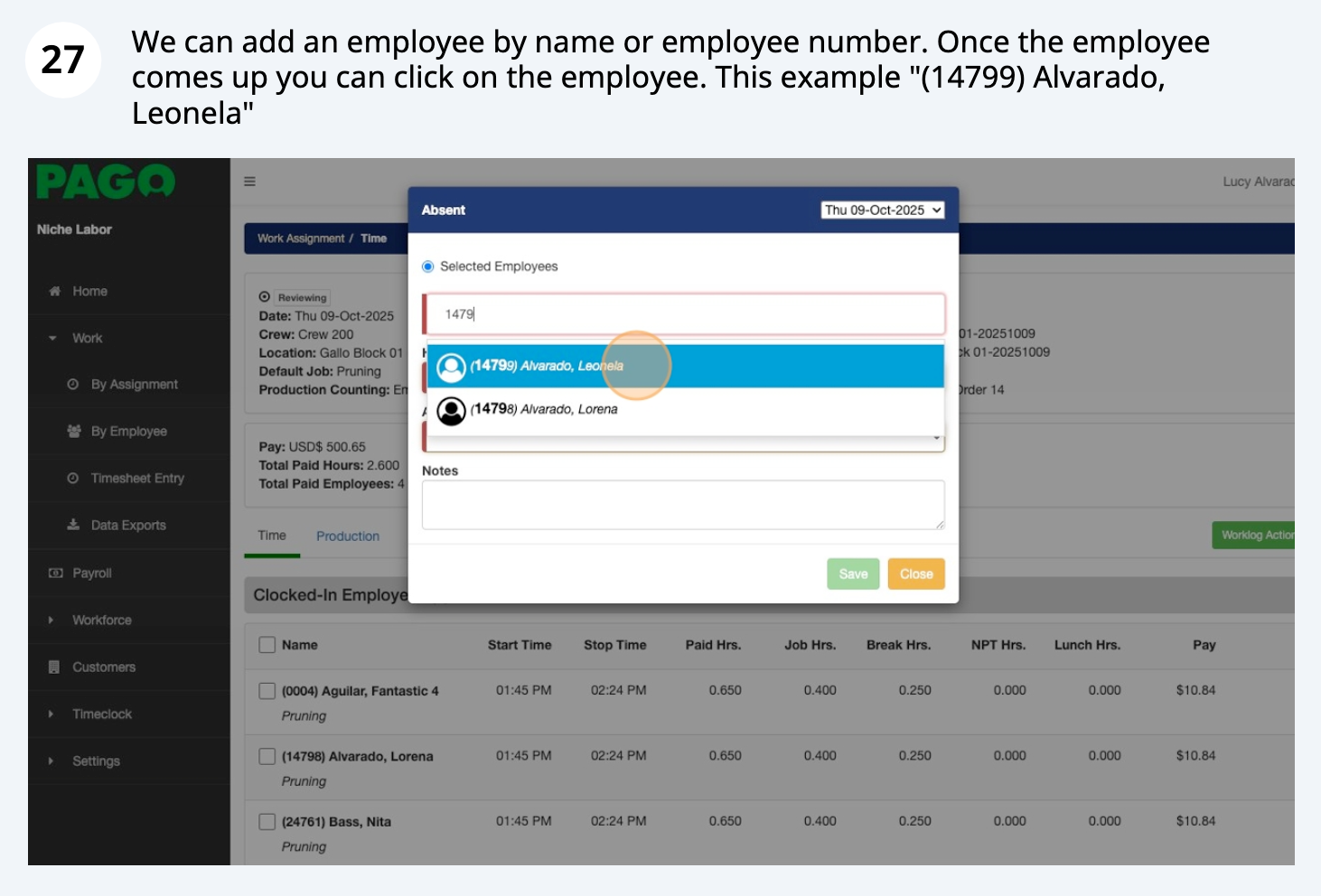This screenshot has height=896, width=1321.
Task: Toggle the Name header select-all checkbox
Action: [267, 645]
